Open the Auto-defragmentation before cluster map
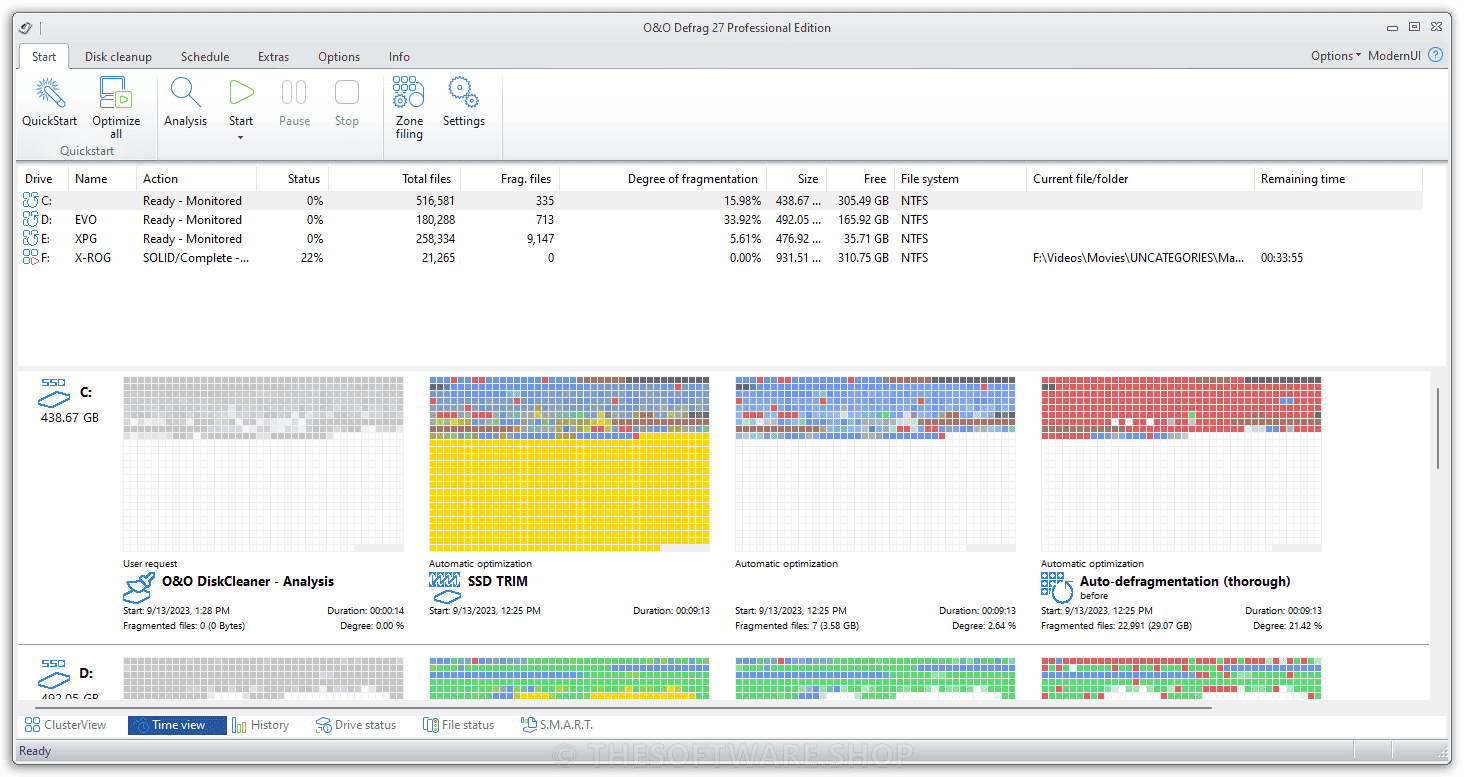The image size is (1464, 777). [x=1181, y=464]
